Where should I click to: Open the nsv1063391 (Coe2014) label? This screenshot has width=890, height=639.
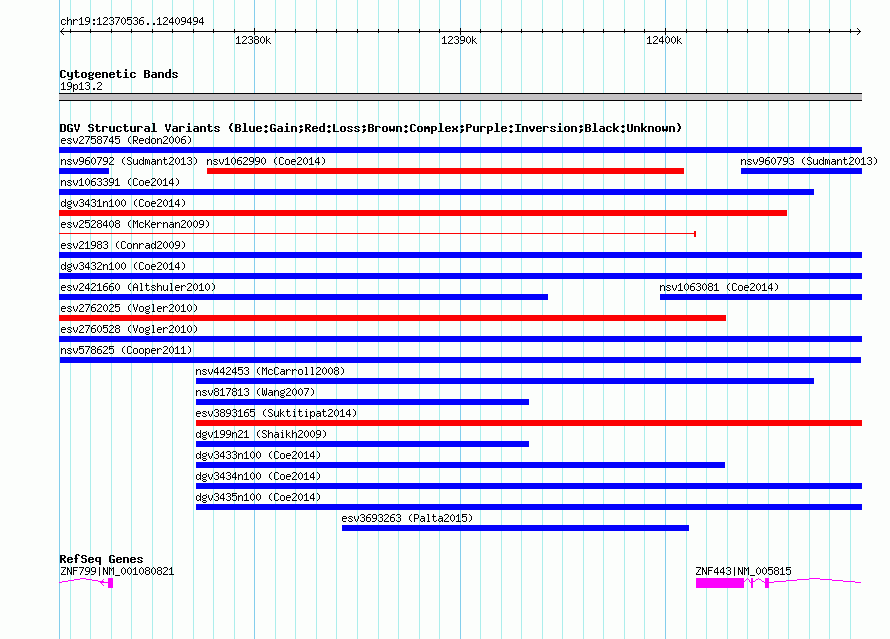120,182
